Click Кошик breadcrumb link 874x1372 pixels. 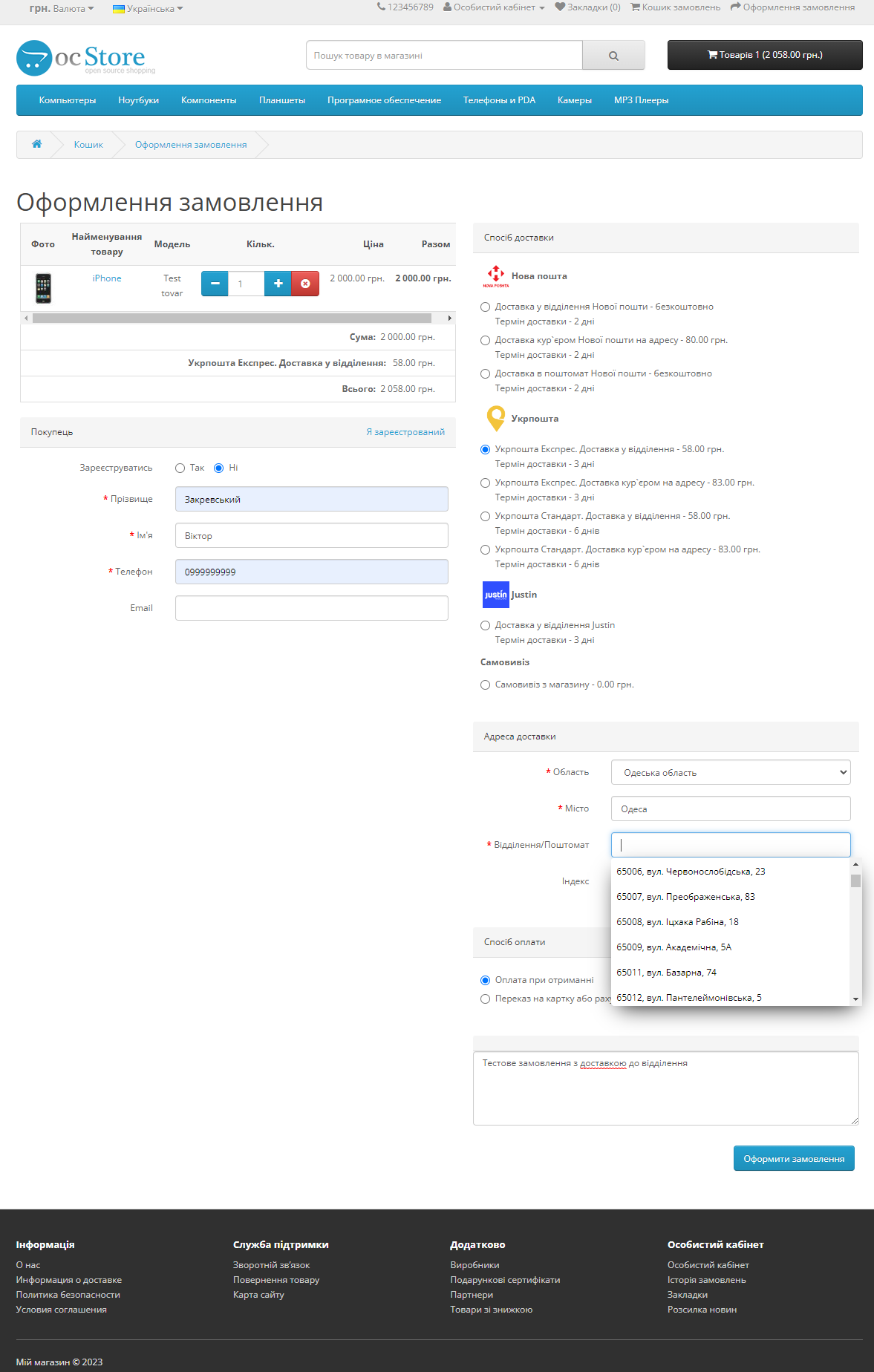tap(88, 145)
